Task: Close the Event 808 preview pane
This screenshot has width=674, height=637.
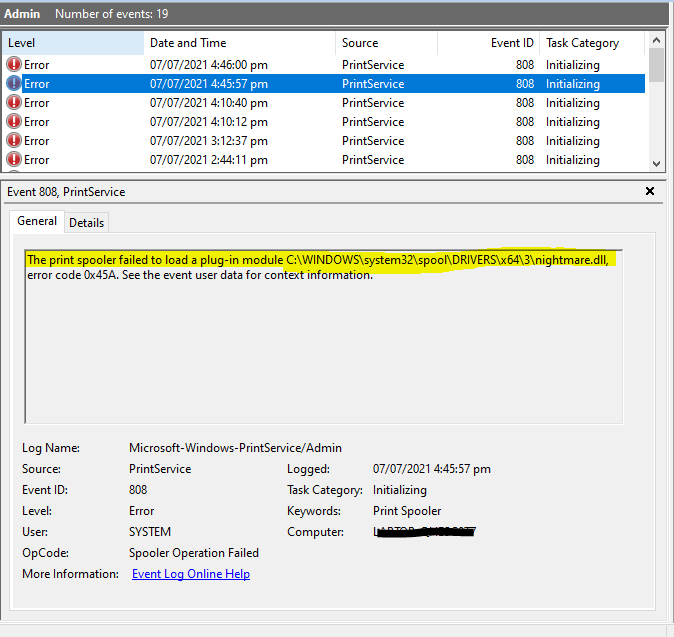Action: click(x=650, y=191)
